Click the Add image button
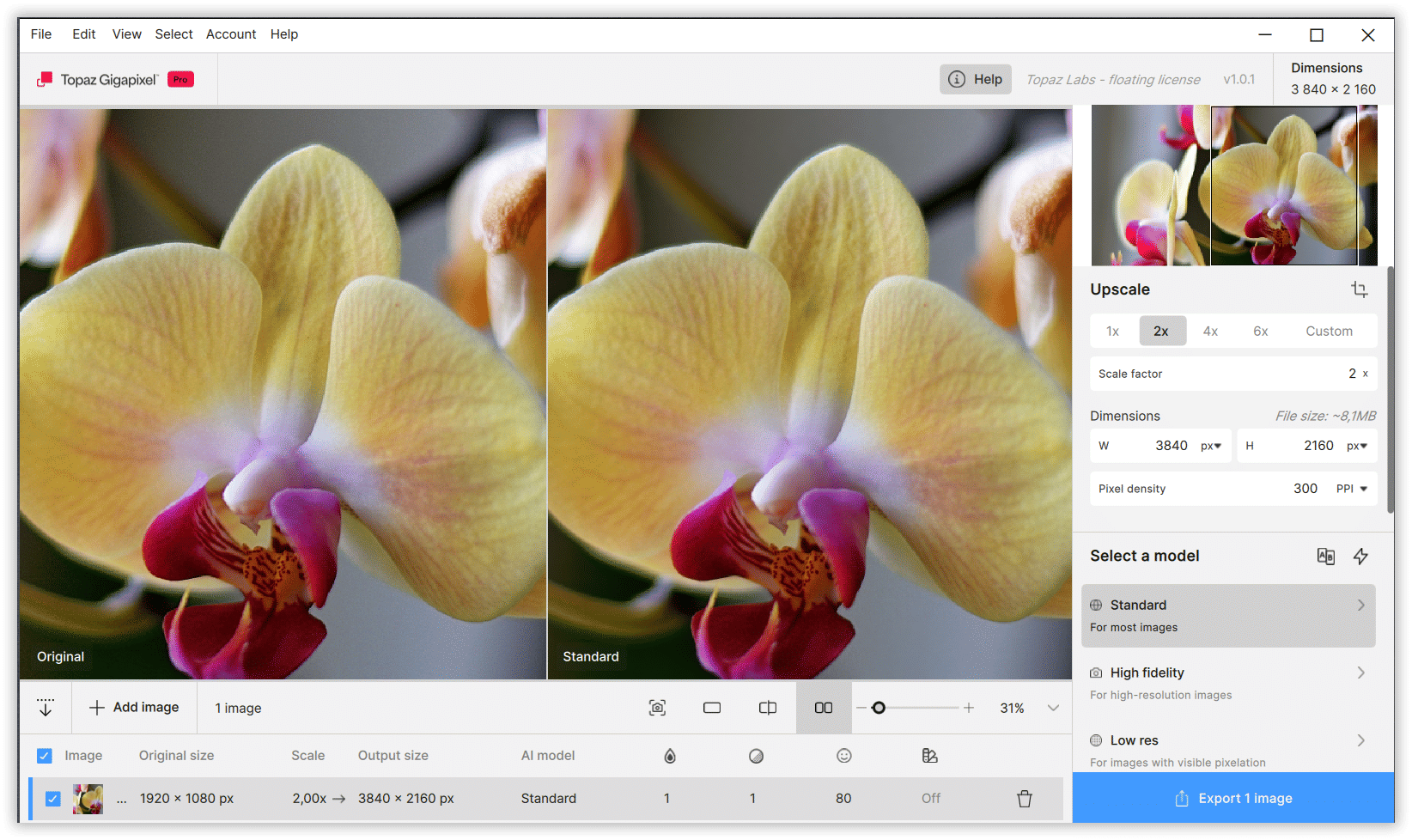The width and height of the screenshot is (1412, 840). [x=134, y=708]
